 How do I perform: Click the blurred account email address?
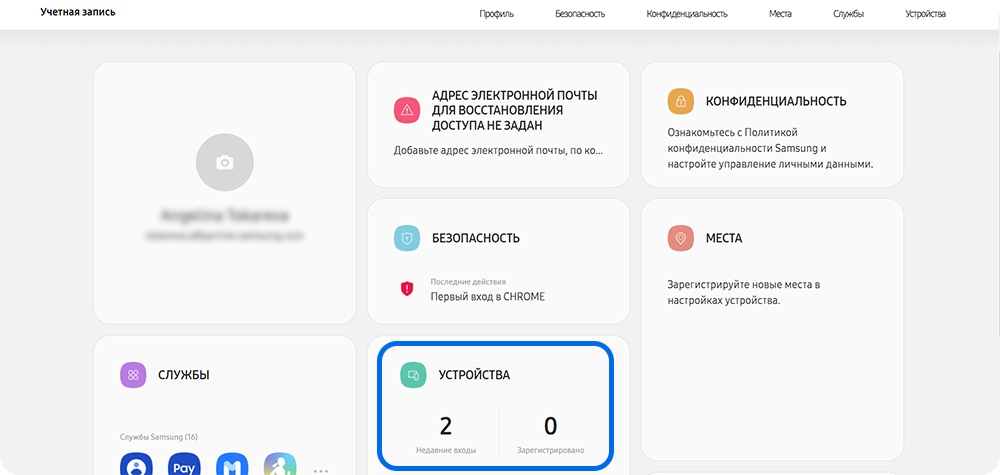tap(224, 236)
